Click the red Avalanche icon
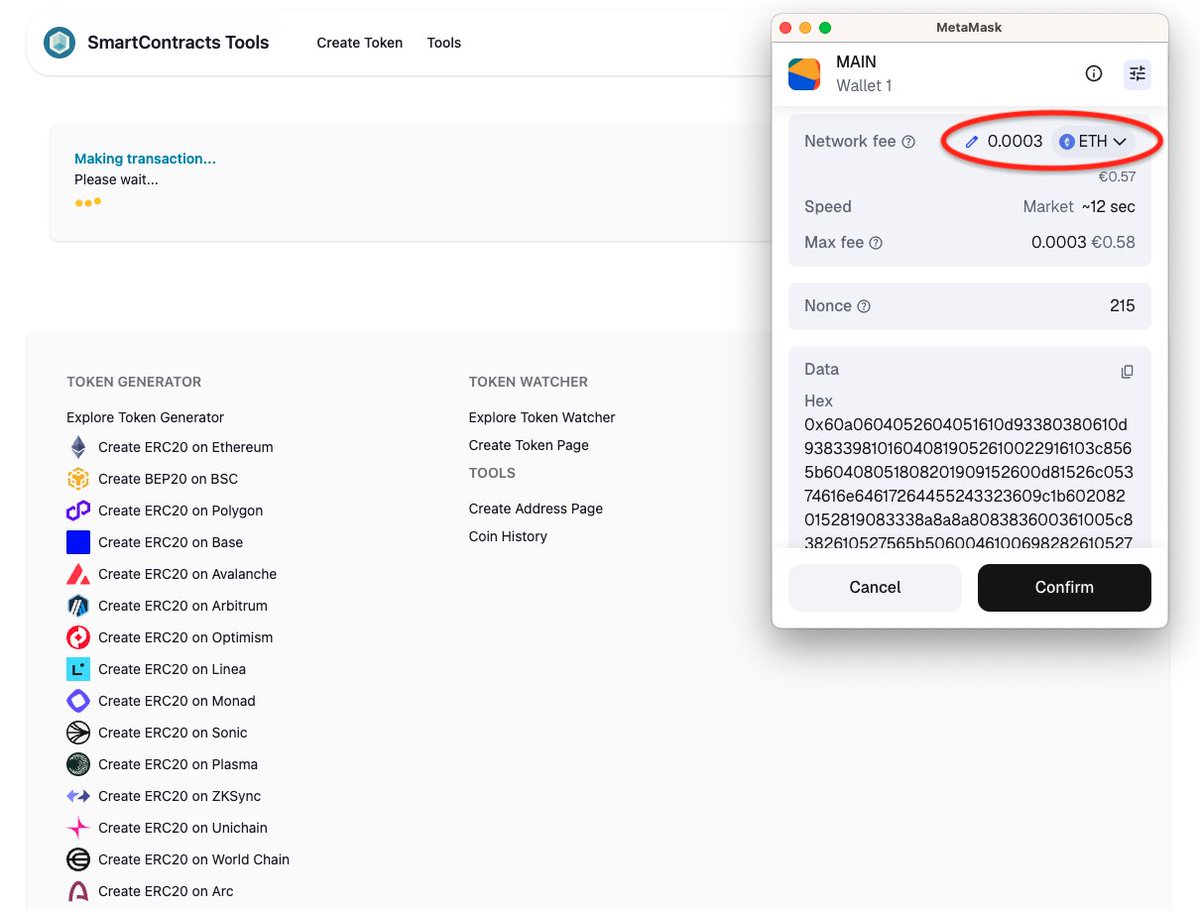Viewport: 1200px width, 911px height. coord(78,574)
